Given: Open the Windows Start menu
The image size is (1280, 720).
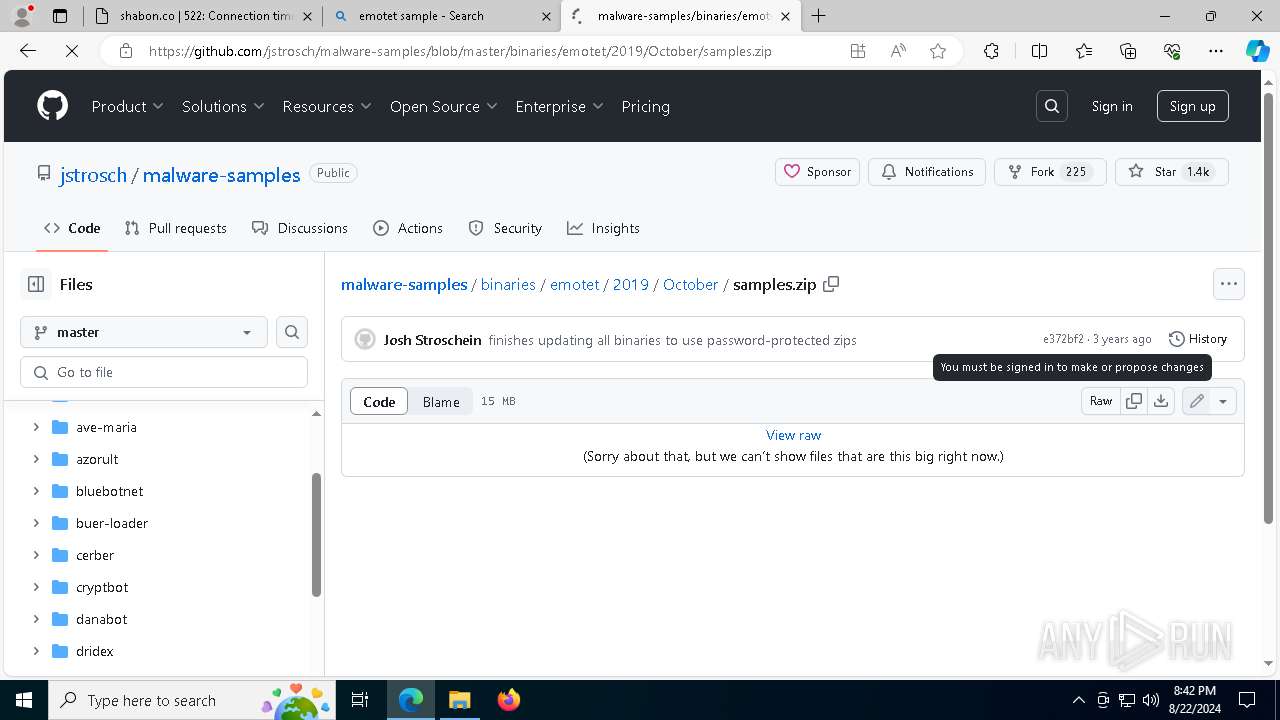Looking at the screenshot, I should [x=24, y=700].
